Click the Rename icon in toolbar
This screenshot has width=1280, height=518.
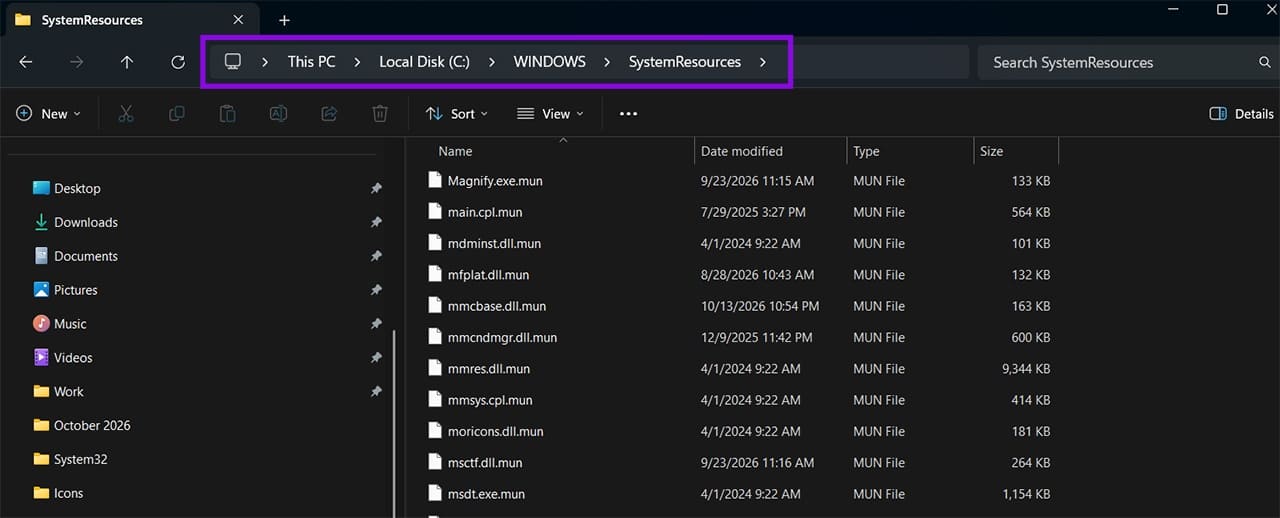[x=279, y=114]
